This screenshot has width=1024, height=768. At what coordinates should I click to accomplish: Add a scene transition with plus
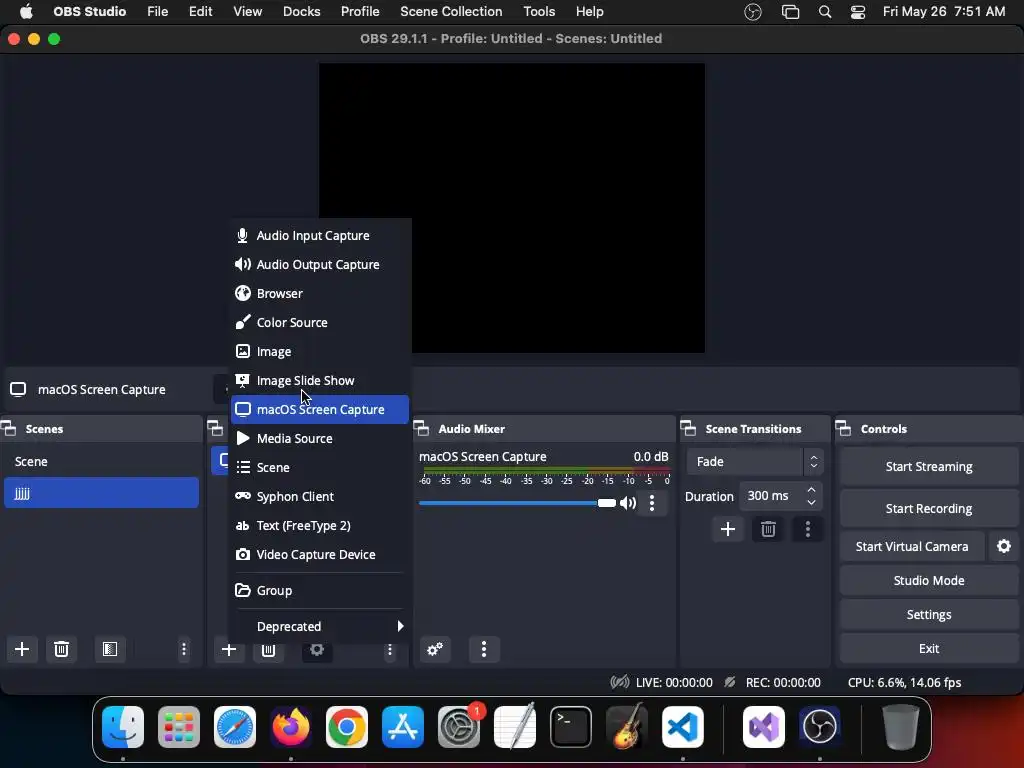(728, 529)
